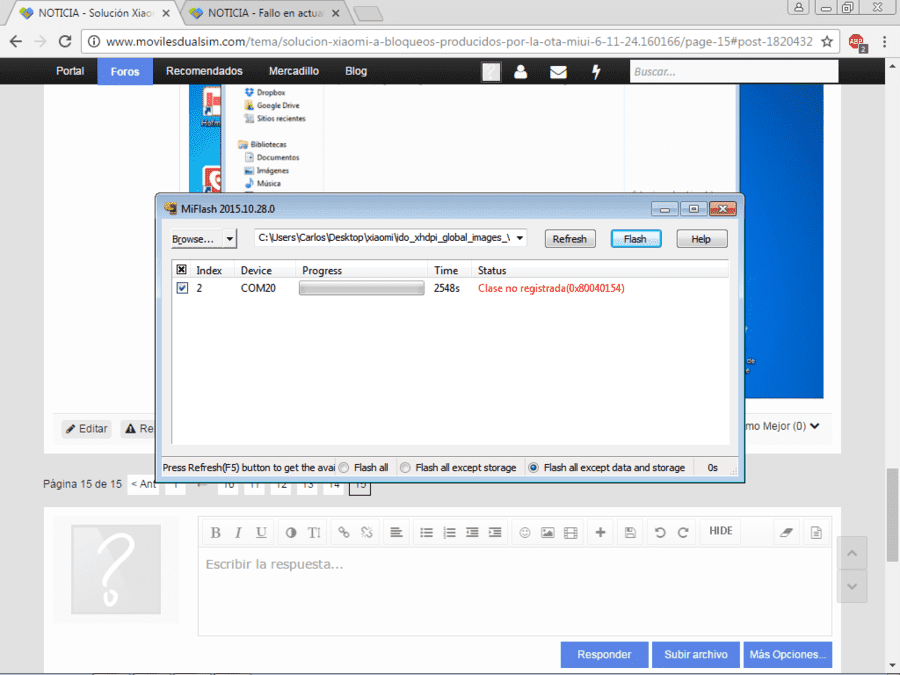Image resolution: width=900 pixels, height=675 pixels.
Task: Open the Portal menu item
Action: pos(70,71)
